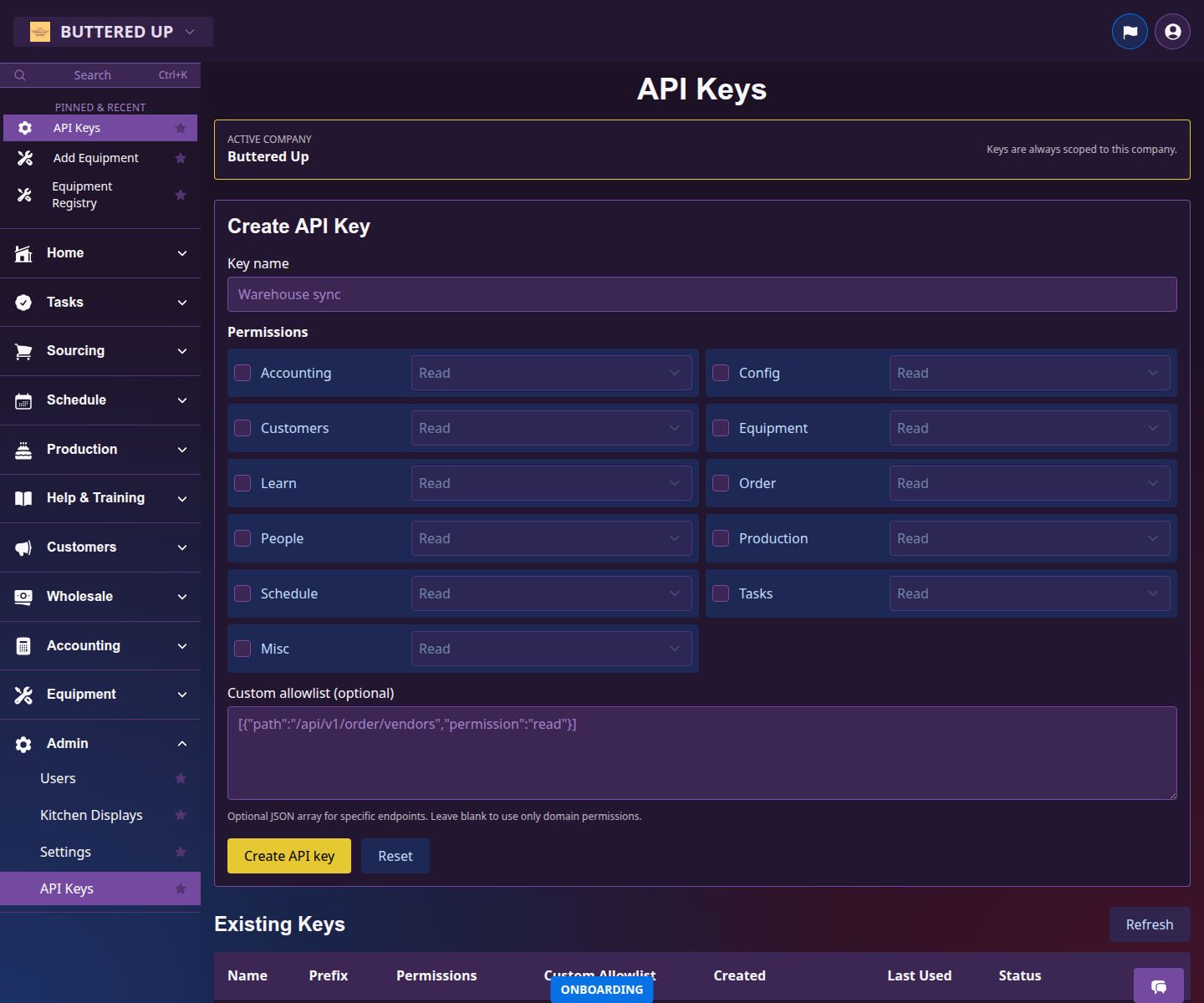Click the chat bubble icon bottom right
This screenshot has height=1003, width=1204.
[1159, 986]
